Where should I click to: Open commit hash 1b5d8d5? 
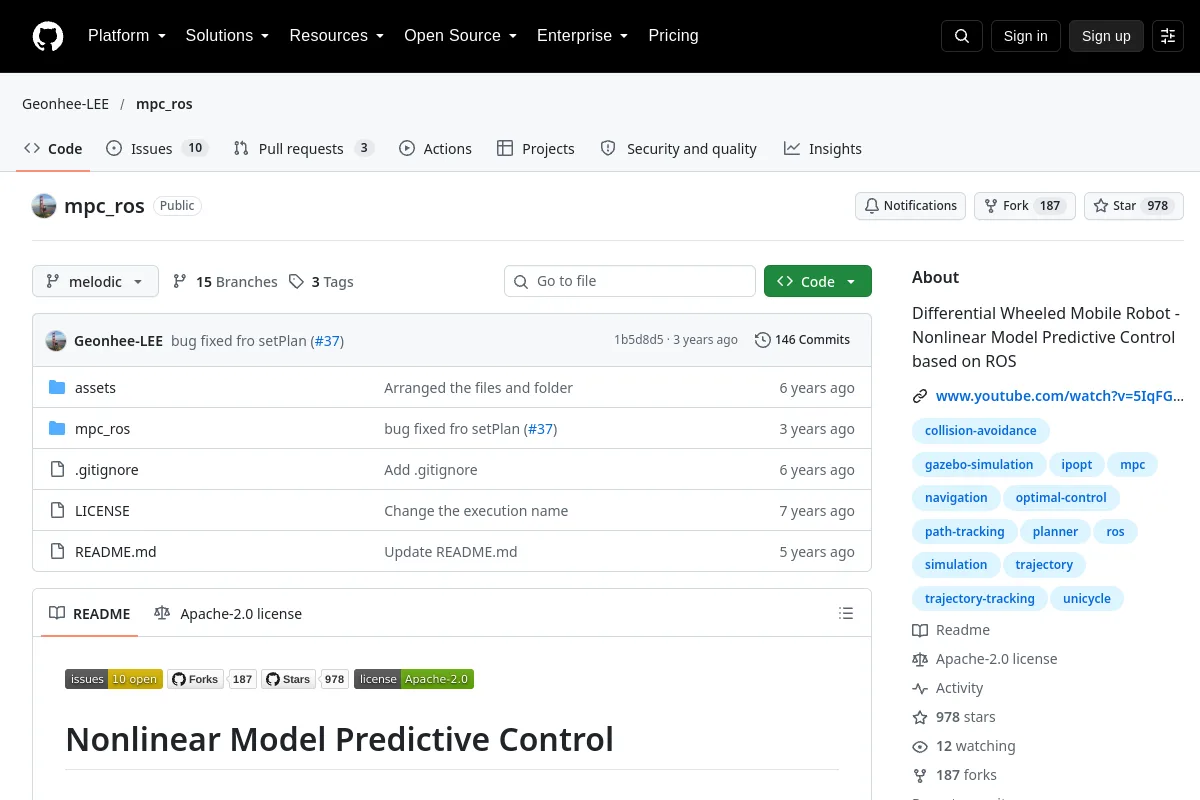click(638, 340)
